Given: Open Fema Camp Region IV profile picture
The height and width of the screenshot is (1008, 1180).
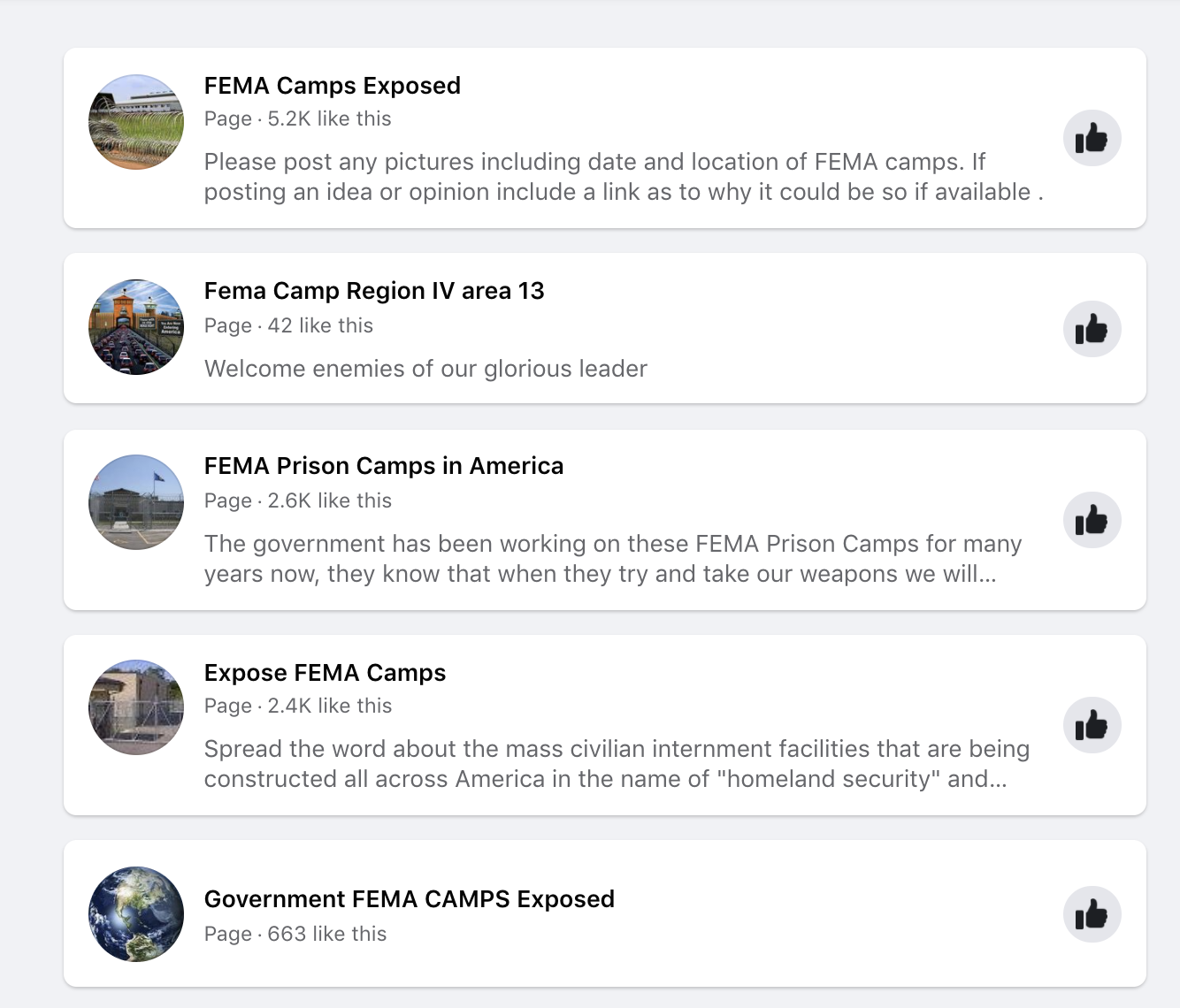Looking at the screenshot, I should point(136,327).
